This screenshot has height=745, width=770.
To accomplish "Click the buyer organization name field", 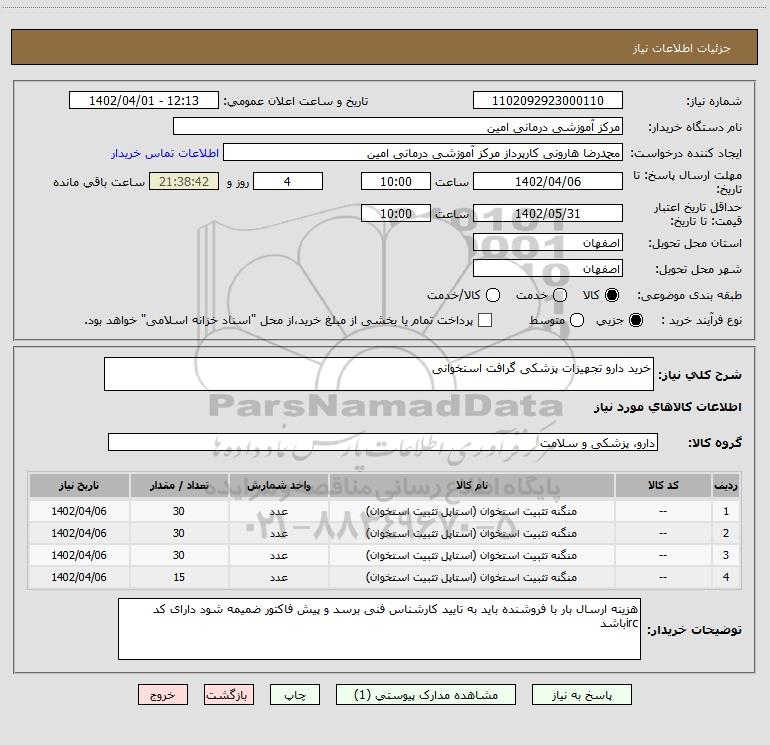I will pos(398,127).
